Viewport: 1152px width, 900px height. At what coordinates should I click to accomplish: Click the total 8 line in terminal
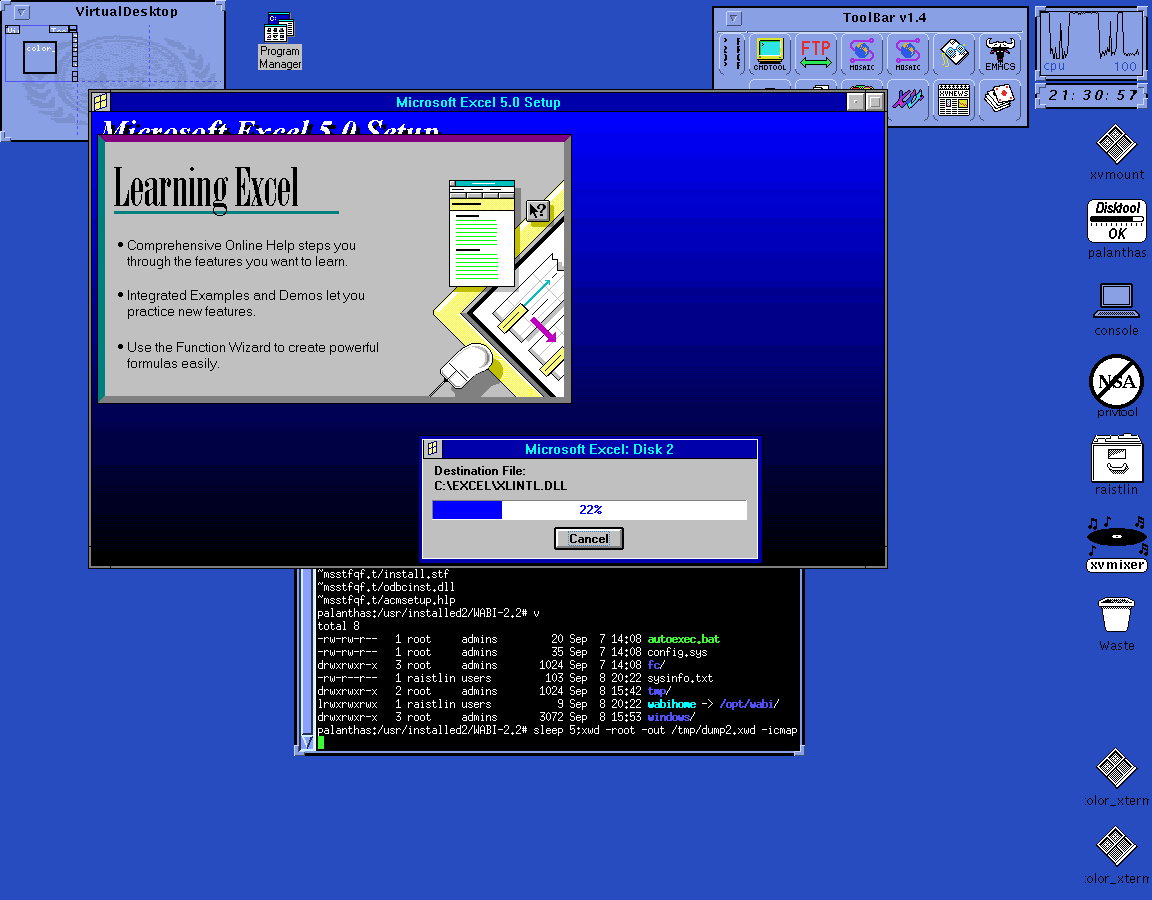(339, 626)
